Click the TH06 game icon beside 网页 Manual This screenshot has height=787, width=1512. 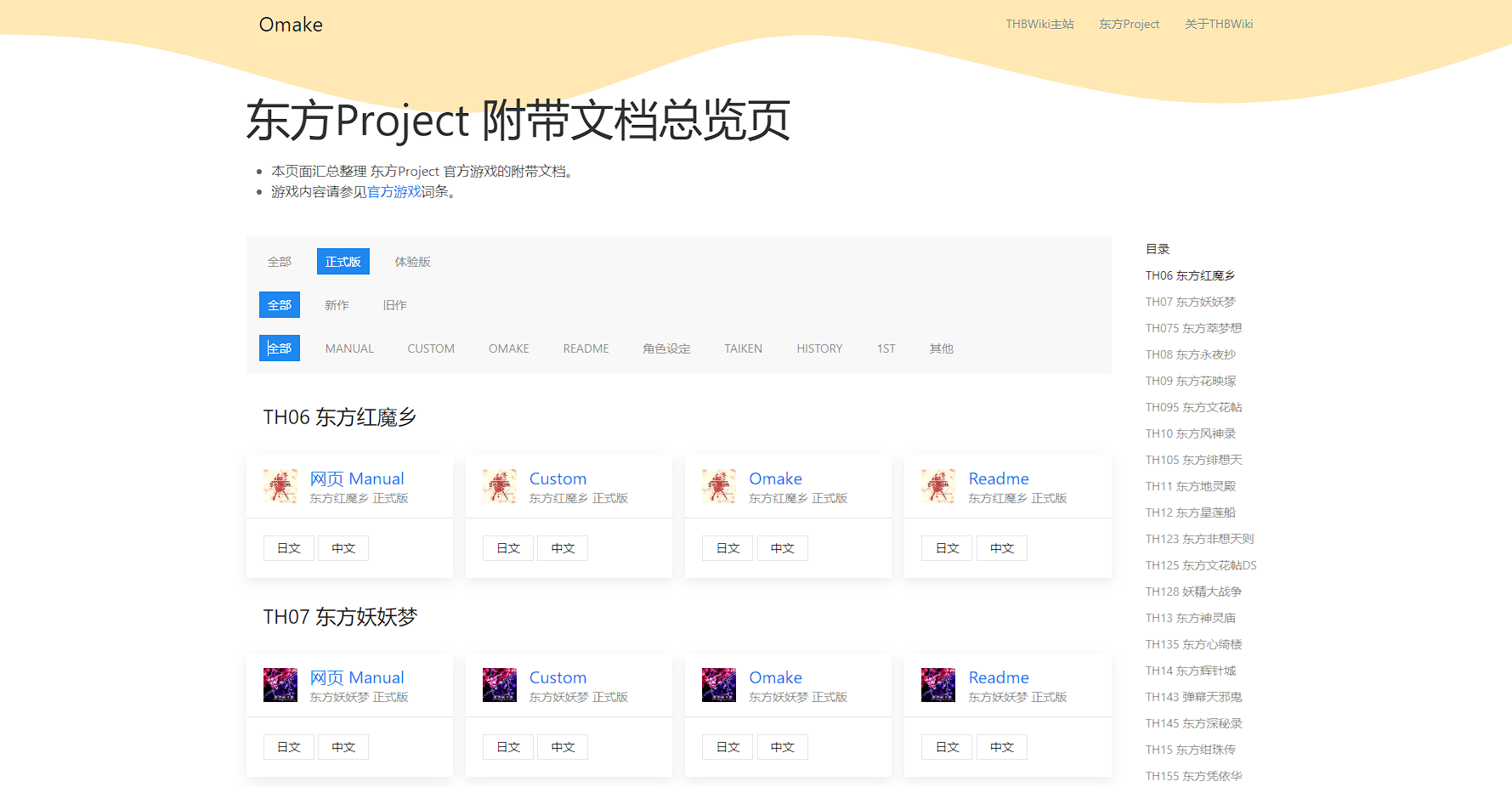[x=280, y=486]
